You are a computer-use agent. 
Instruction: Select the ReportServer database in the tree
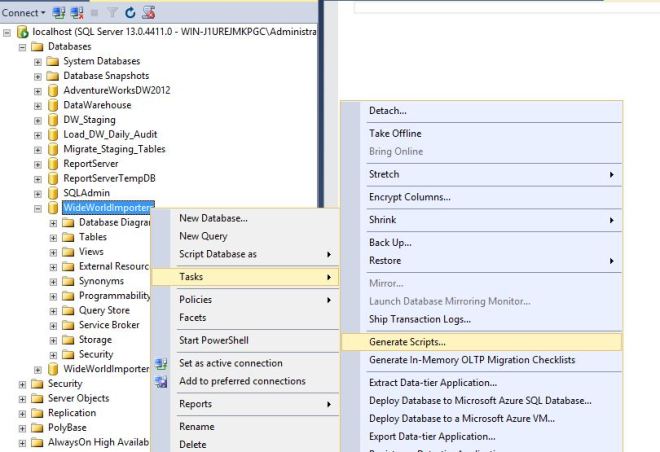pos(90,164)
